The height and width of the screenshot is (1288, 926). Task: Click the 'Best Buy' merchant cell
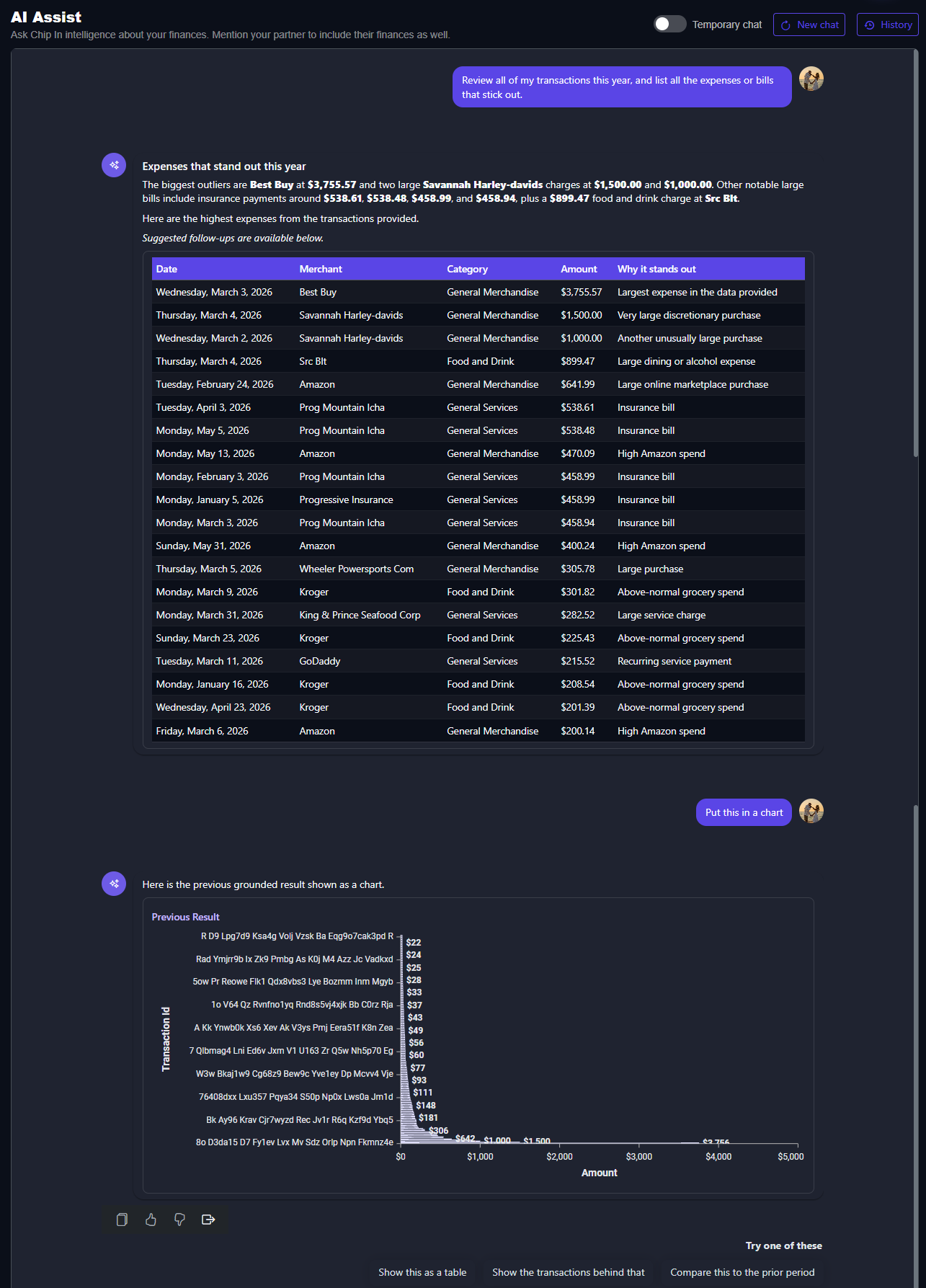[318, 292]
